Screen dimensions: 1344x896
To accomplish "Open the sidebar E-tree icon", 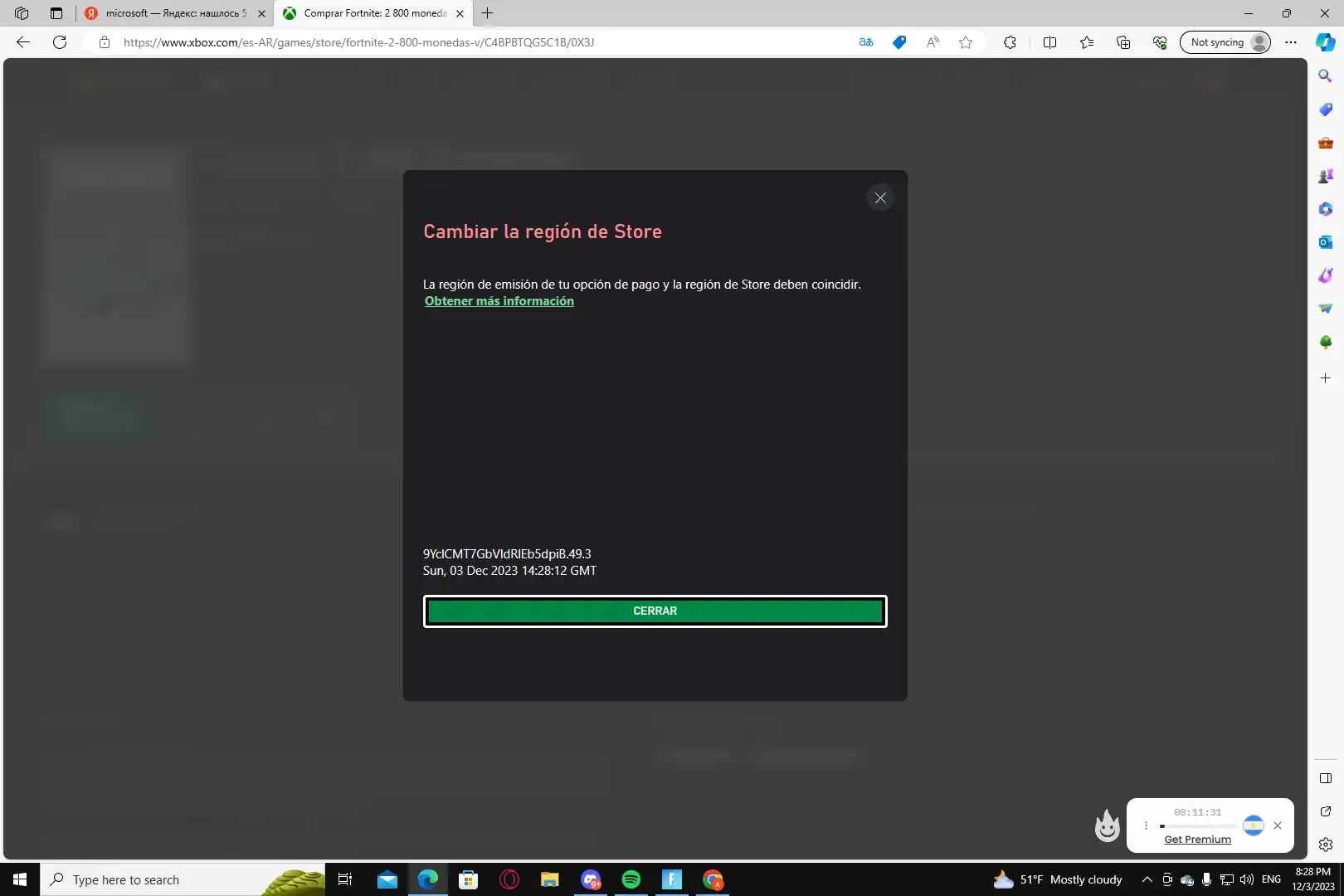I will [x=1326, y=342].
